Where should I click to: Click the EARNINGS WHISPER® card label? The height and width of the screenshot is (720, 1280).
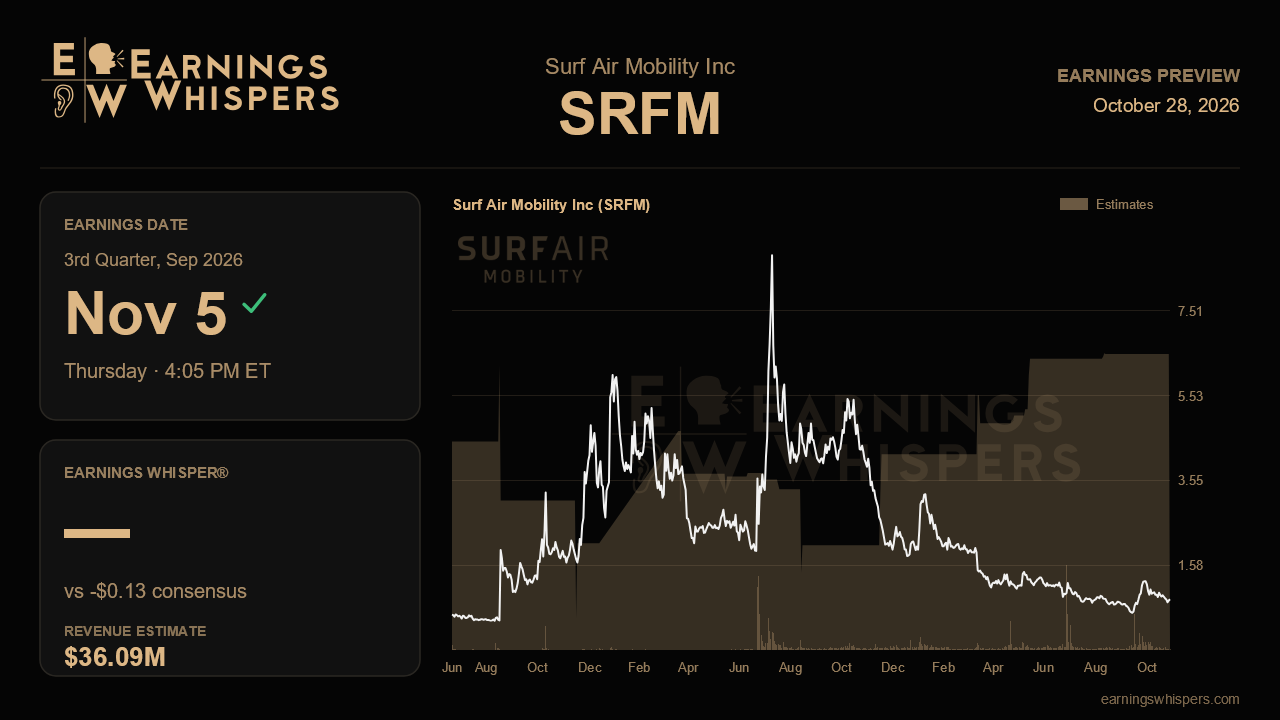[x=146, y=472]
